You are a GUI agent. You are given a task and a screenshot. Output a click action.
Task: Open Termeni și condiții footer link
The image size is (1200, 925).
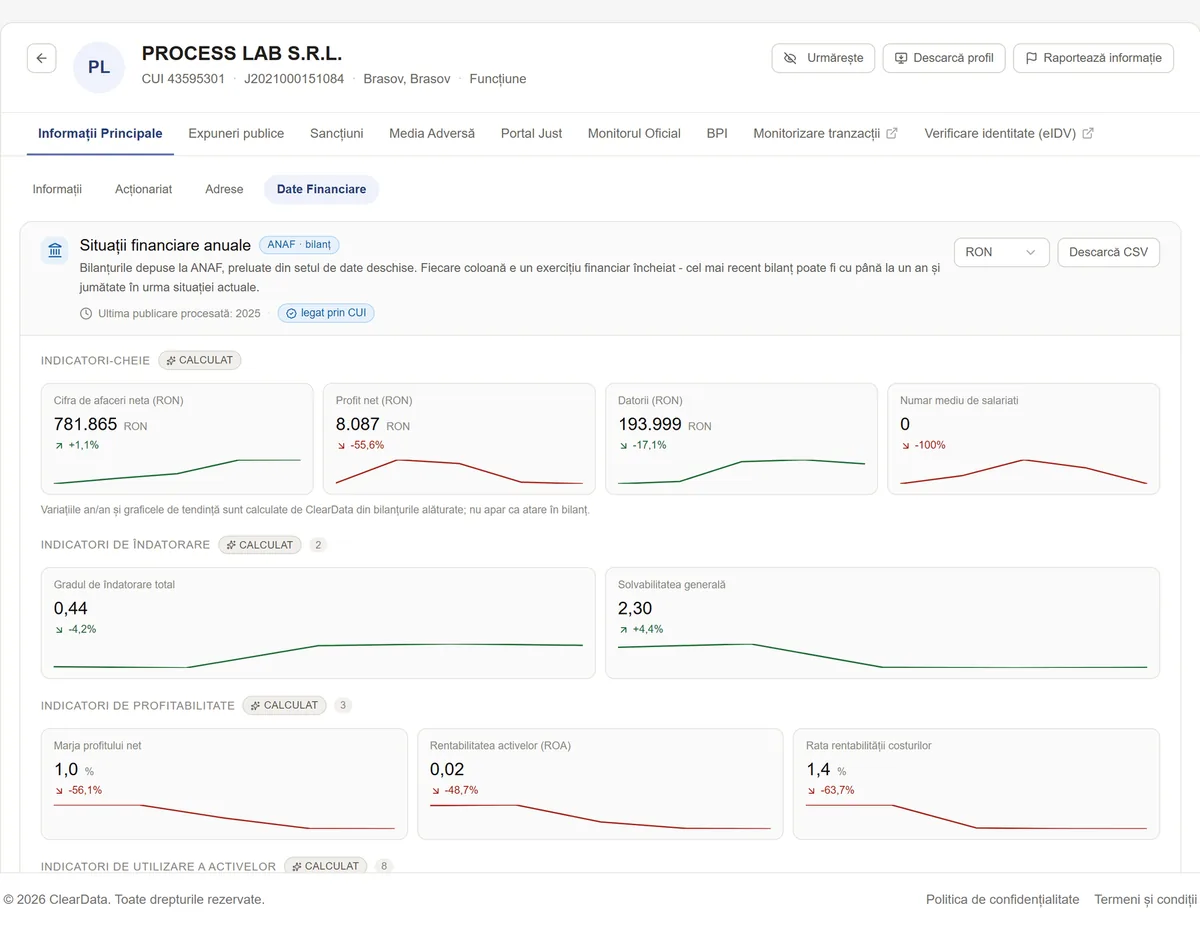(x=1145, y=899)
